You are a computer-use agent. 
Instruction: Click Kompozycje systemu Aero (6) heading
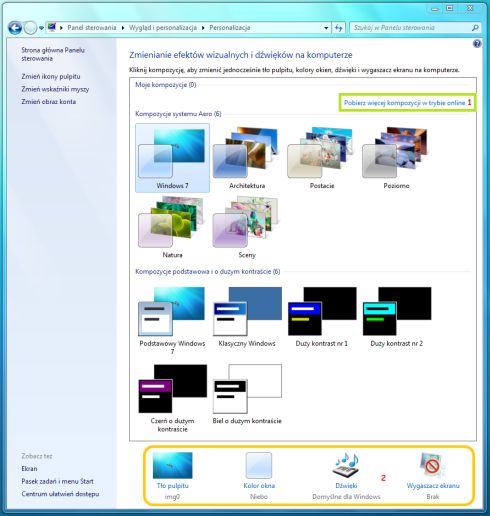pos(178,114)
